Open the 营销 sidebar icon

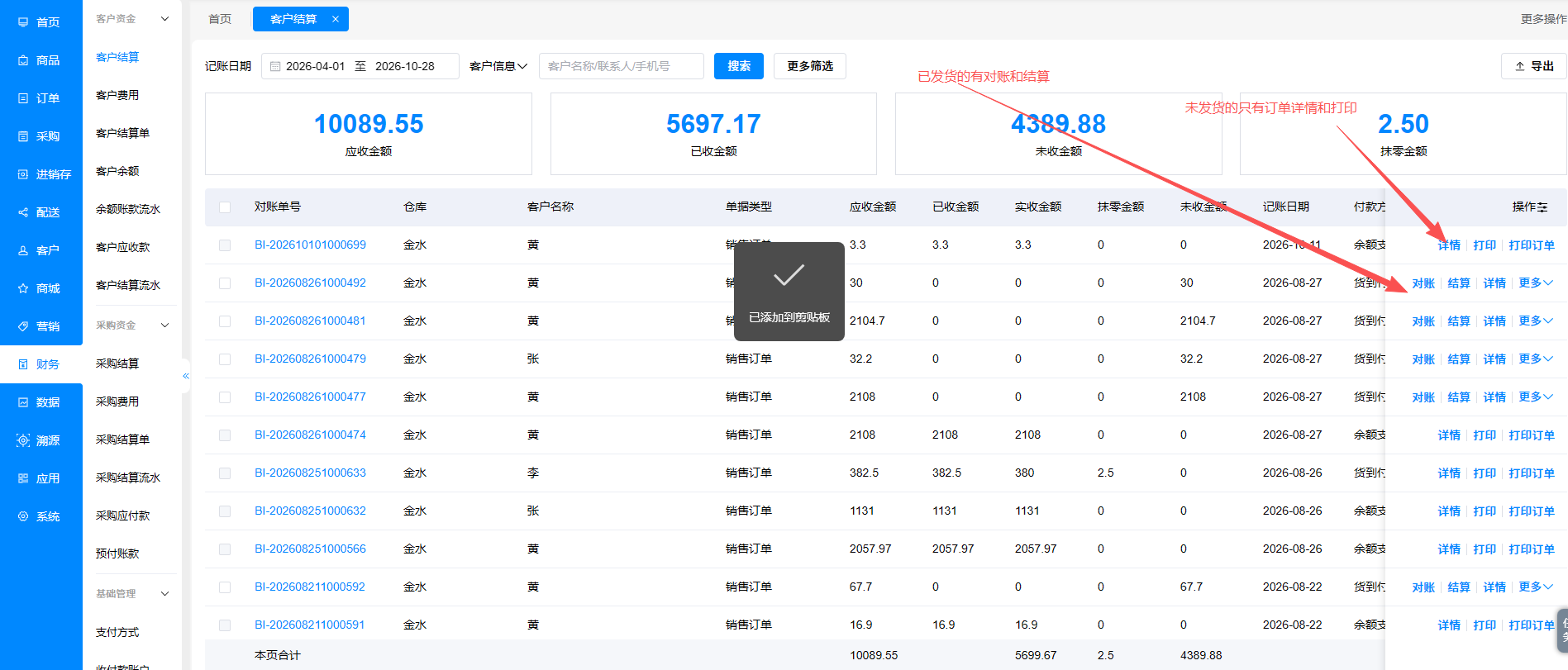click(23, 326)
